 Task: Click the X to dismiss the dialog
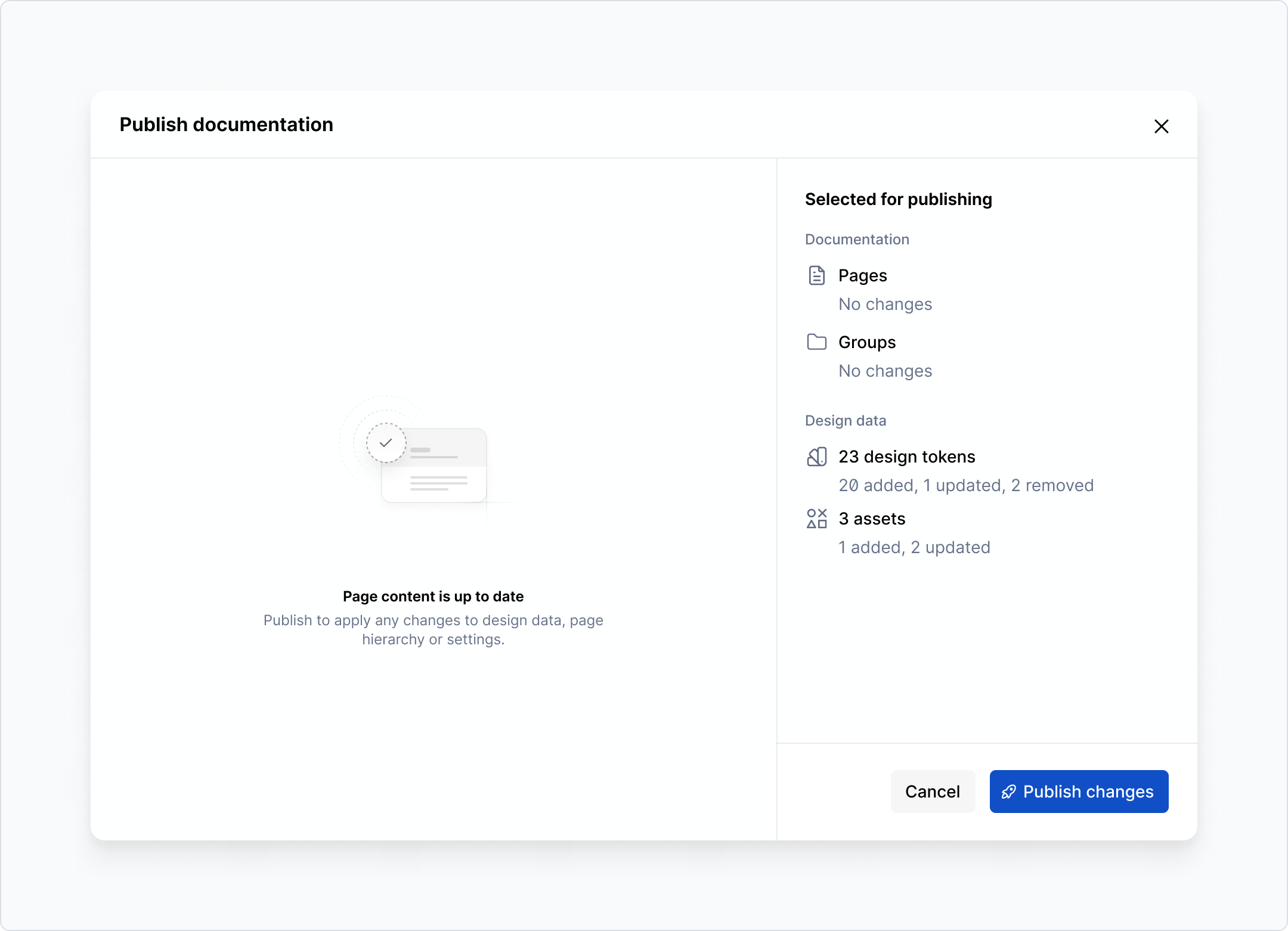click(x=1162, y=126)
